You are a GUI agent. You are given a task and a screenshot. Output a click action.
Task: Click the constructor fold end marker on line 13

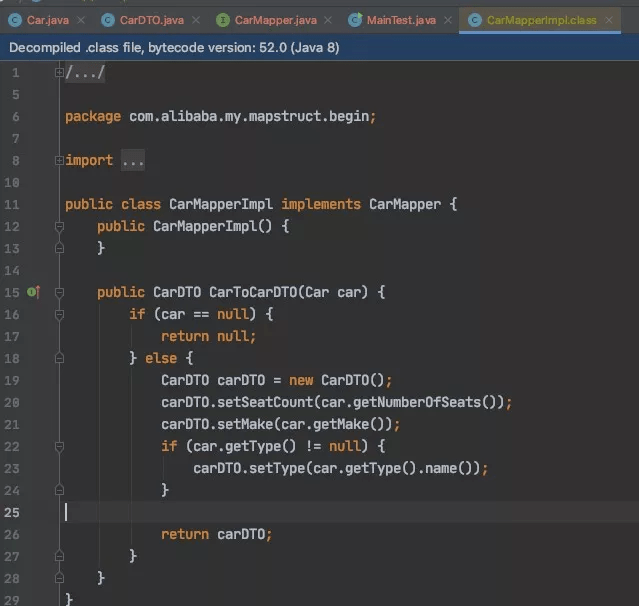pyautogui.click(x=59, y=249)
